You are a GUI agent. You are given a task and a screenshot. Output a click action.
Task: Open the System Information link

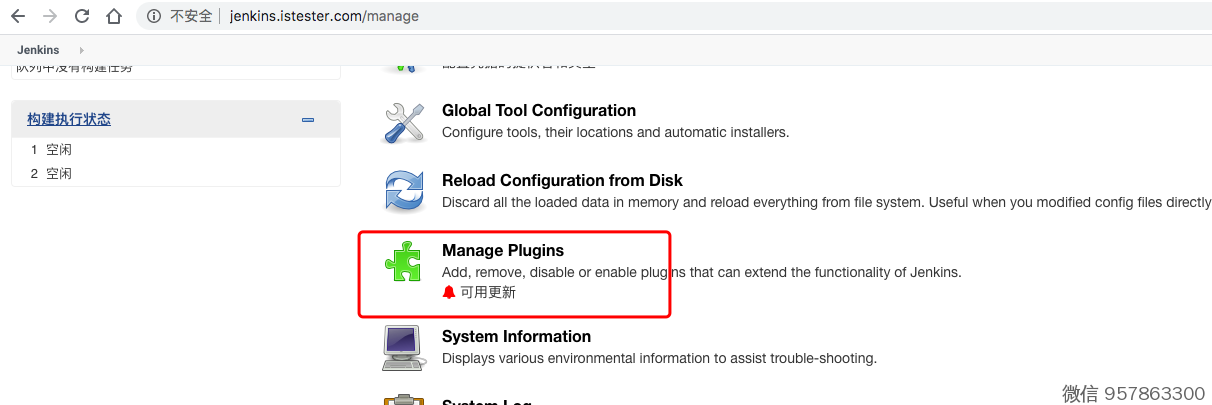pos(516,336)
